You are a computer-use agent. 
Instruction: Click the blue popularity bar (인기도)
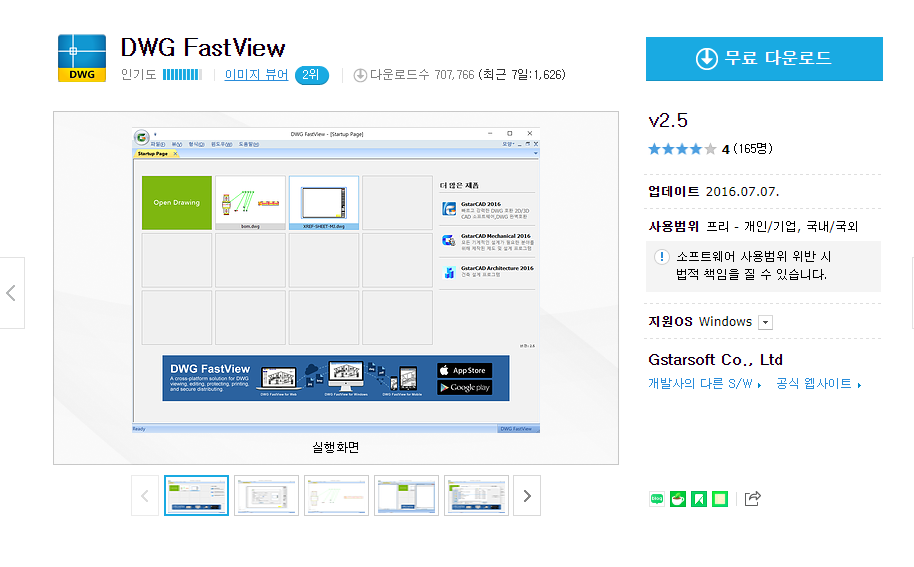[x=182, y=75]
